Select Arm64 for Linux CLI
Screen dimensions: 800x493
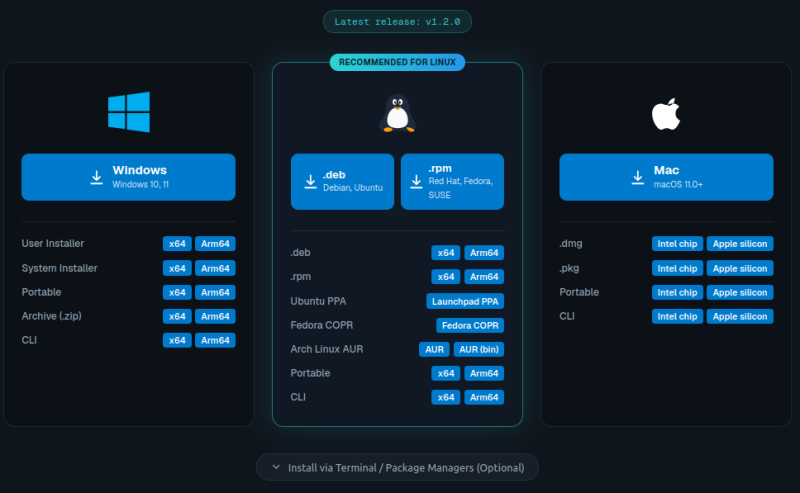pyautogui.click(x=484, y=397)
